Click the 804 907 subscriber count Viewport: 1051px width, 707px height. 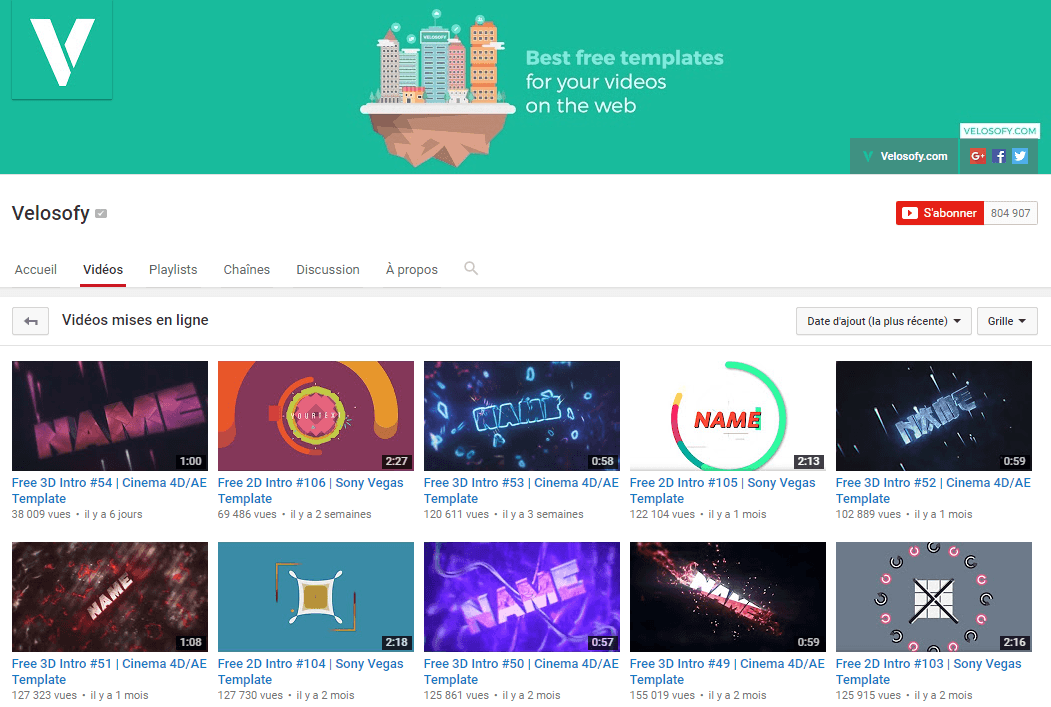[x=1010, y=213]
